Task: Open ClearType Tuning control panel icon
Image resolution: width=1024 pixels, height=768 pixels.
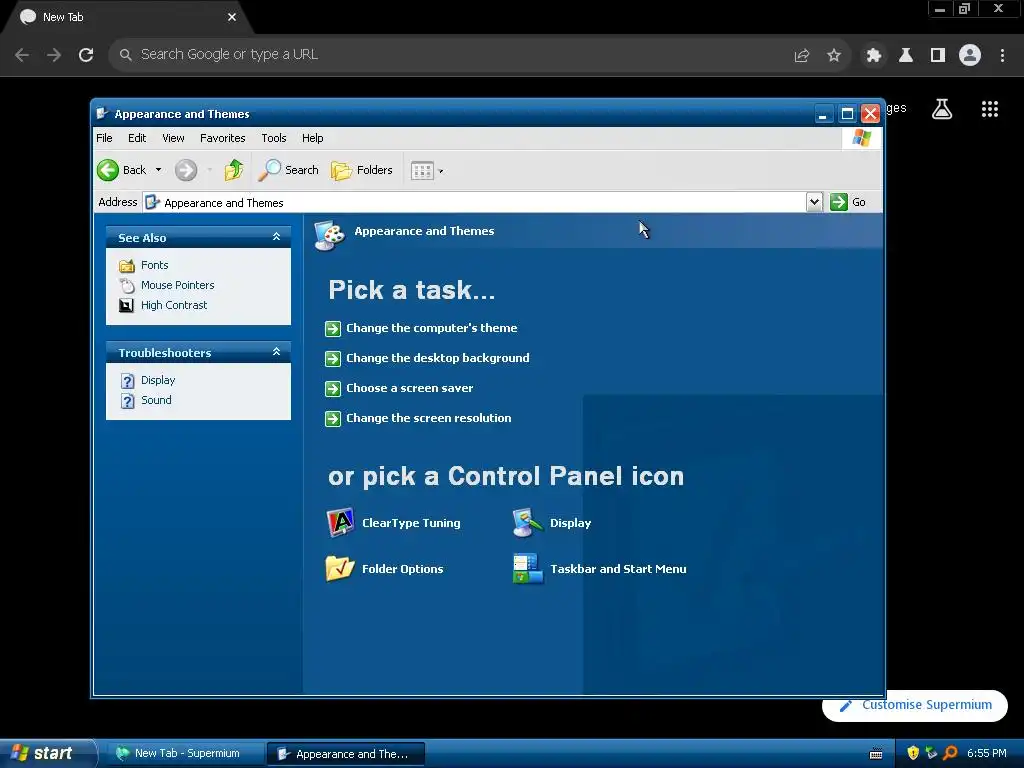Action: click(x=340, y=522)
